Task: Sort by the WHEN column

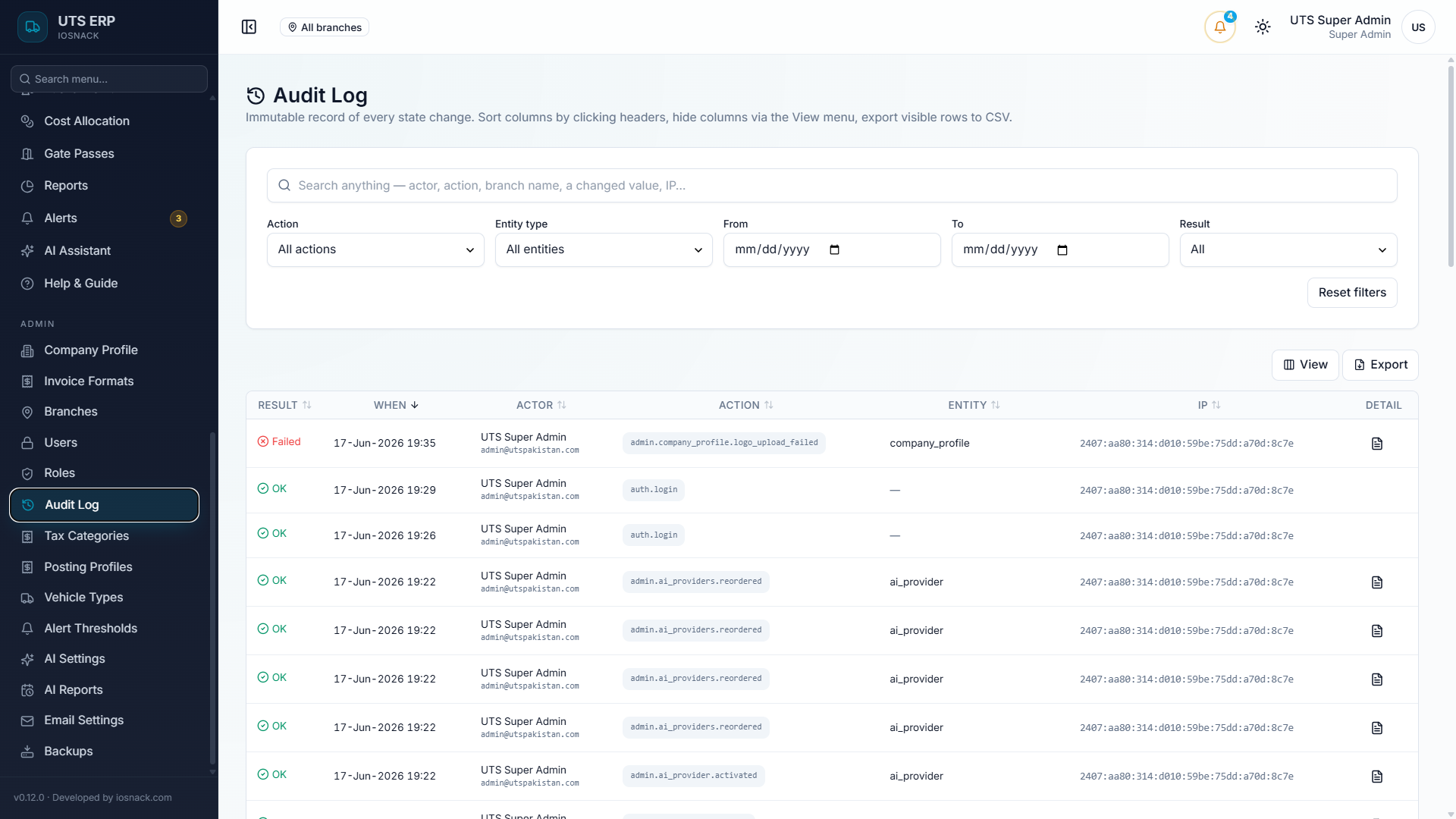Action: [396, 406]
